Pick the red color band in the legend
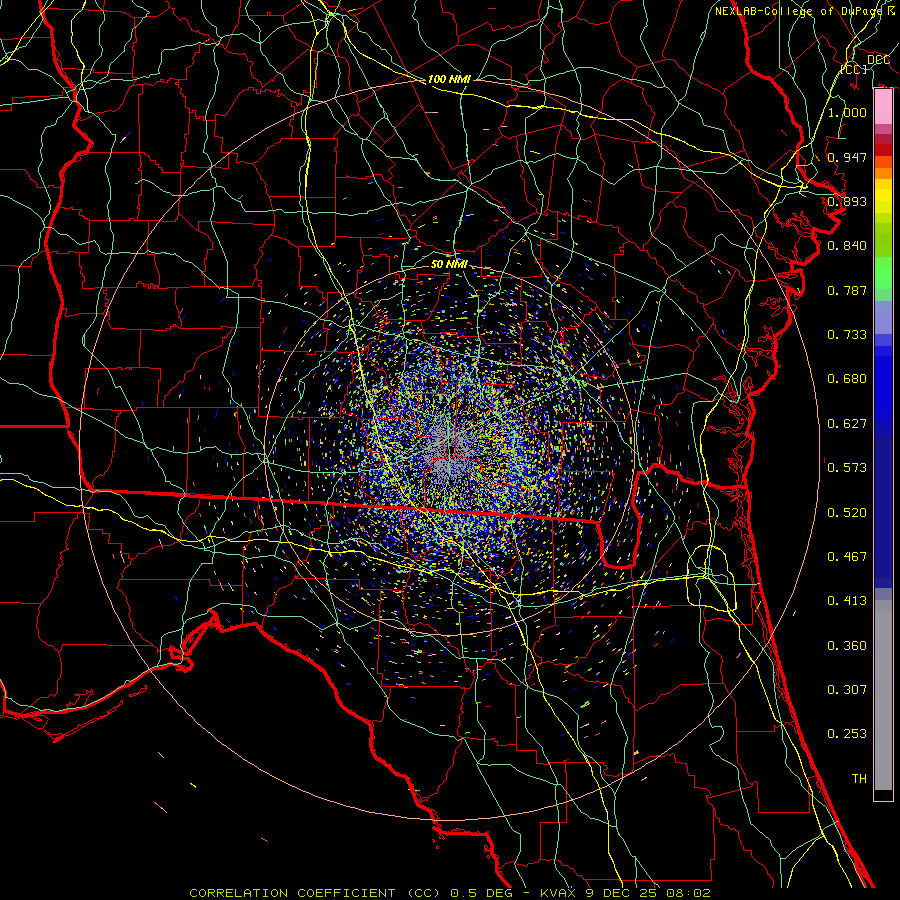The height and width of the screenshot is (900, 900). (x=883, y=150)
